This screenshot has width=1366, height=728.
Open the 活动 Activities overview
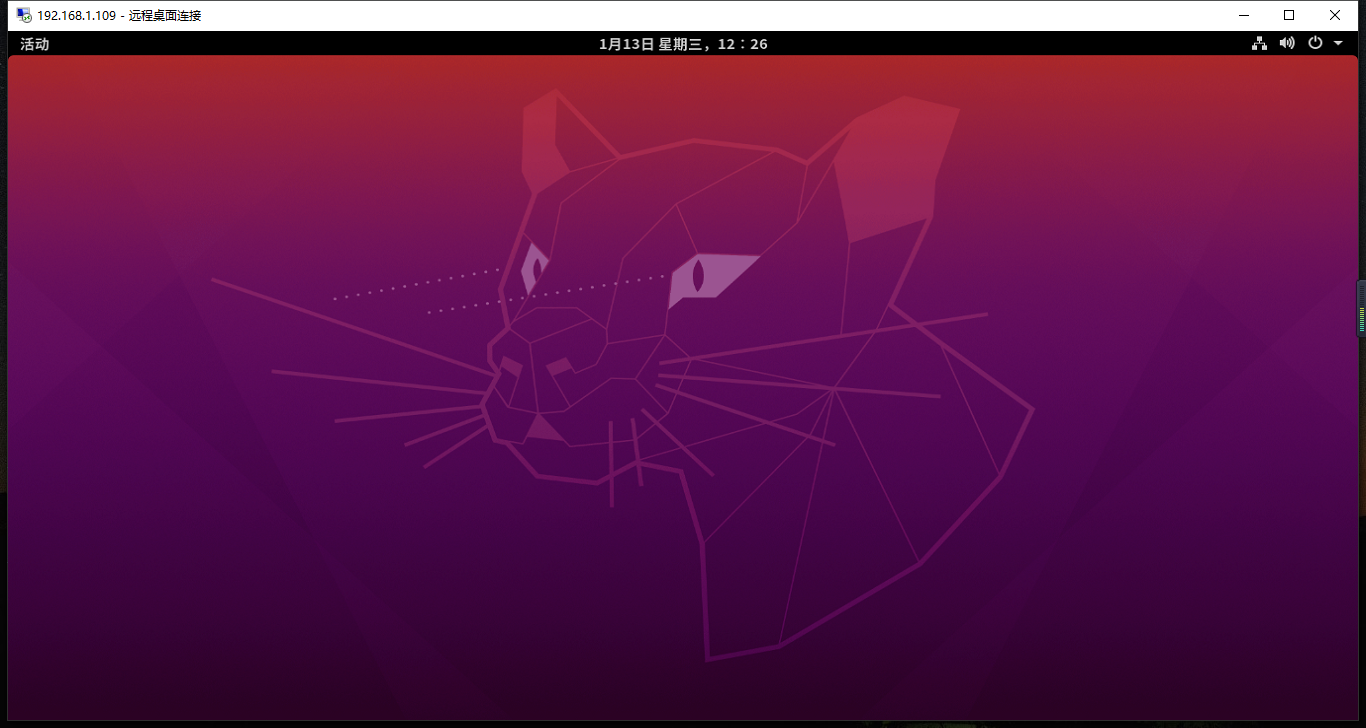pos(35,44)
